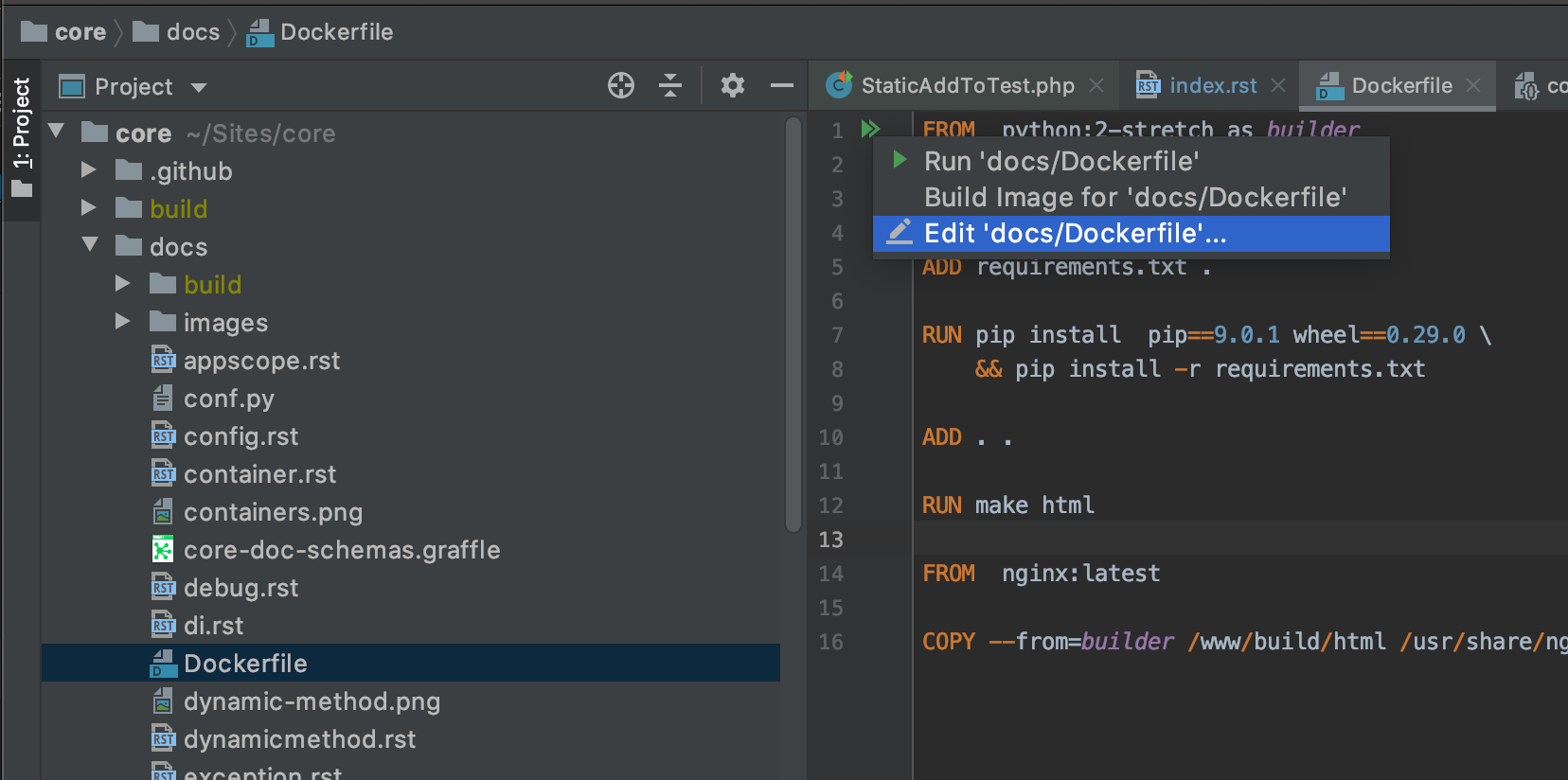Click the .github folder icon
This screenshot has height=780, width=1568.
[x=129, y=169]
